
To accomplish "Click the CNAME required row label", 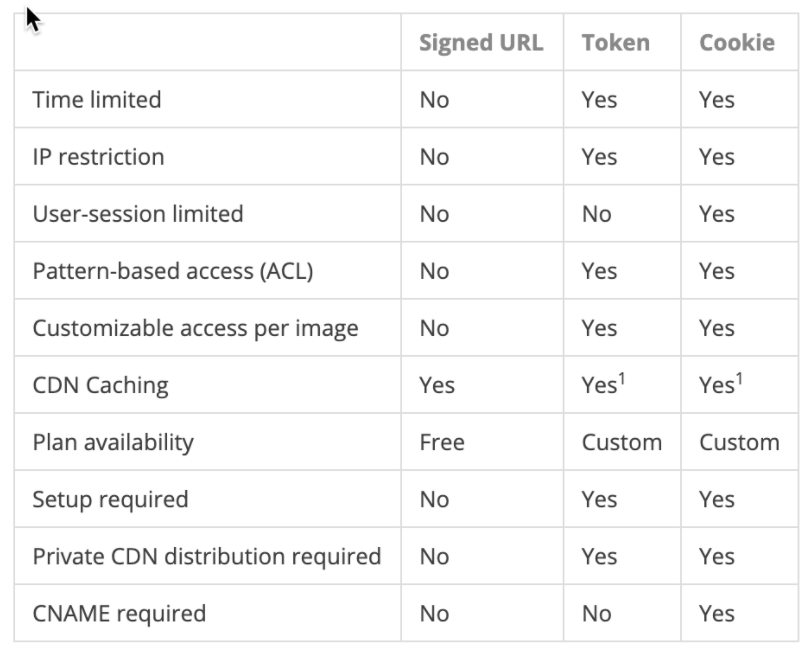I will click(x=119, y=613).
